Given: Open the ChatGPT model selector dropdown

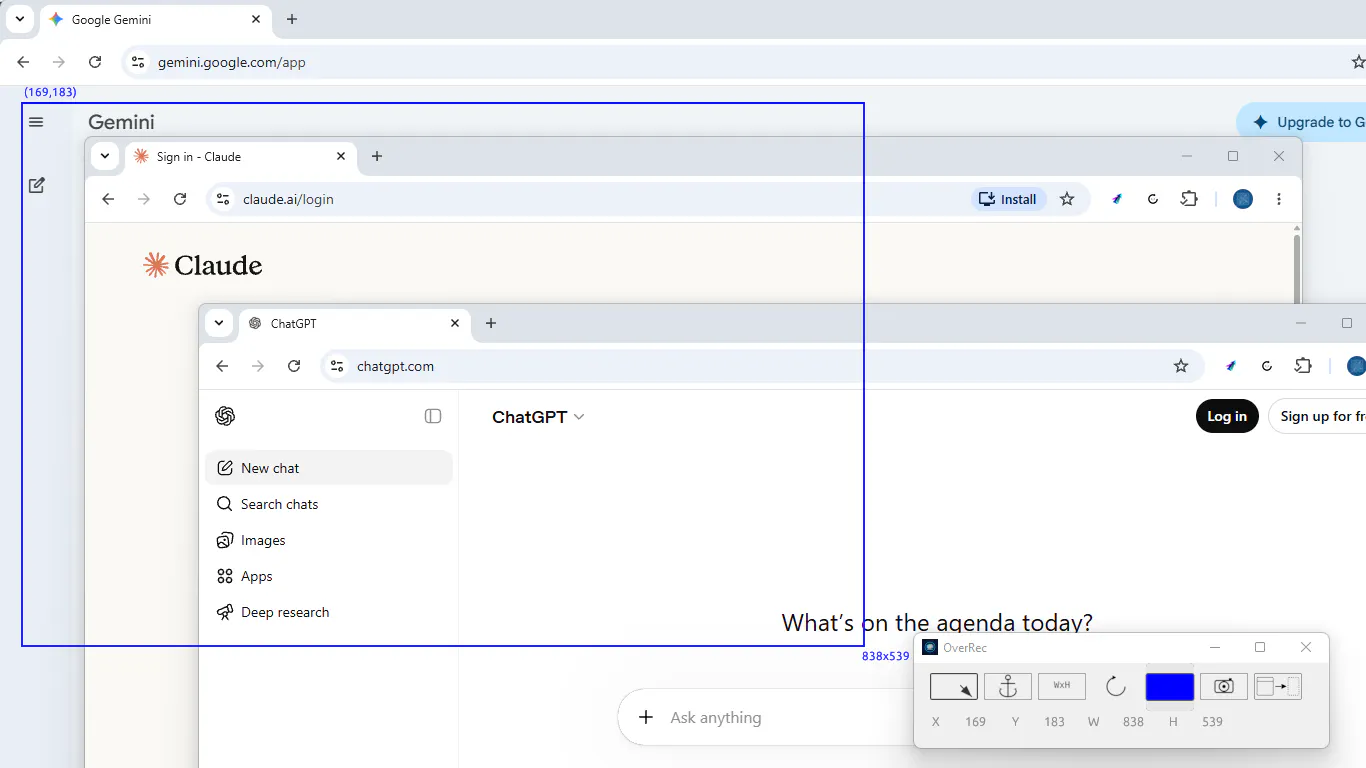Looking at the screenshot, I should (x=538, y=417).
